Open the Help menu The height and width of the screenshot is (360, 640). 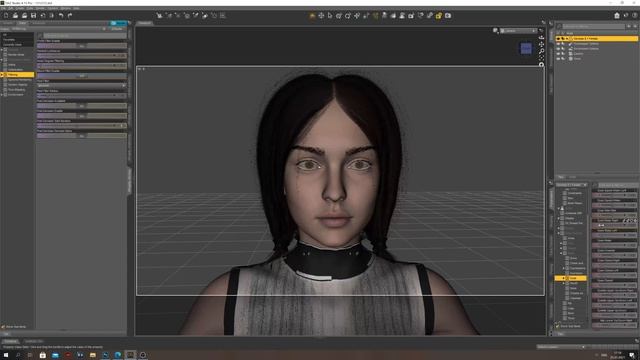76,8
